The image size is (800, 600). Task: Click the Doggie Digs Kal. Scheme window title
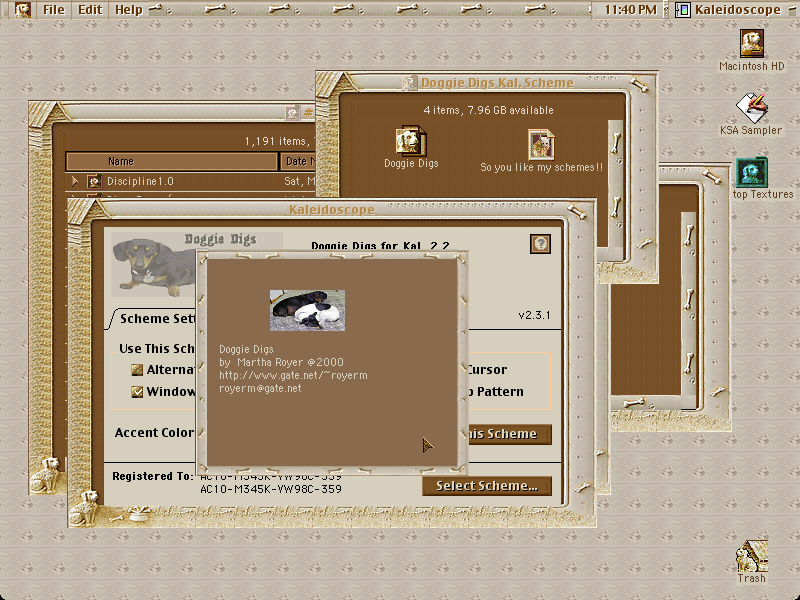496,83
